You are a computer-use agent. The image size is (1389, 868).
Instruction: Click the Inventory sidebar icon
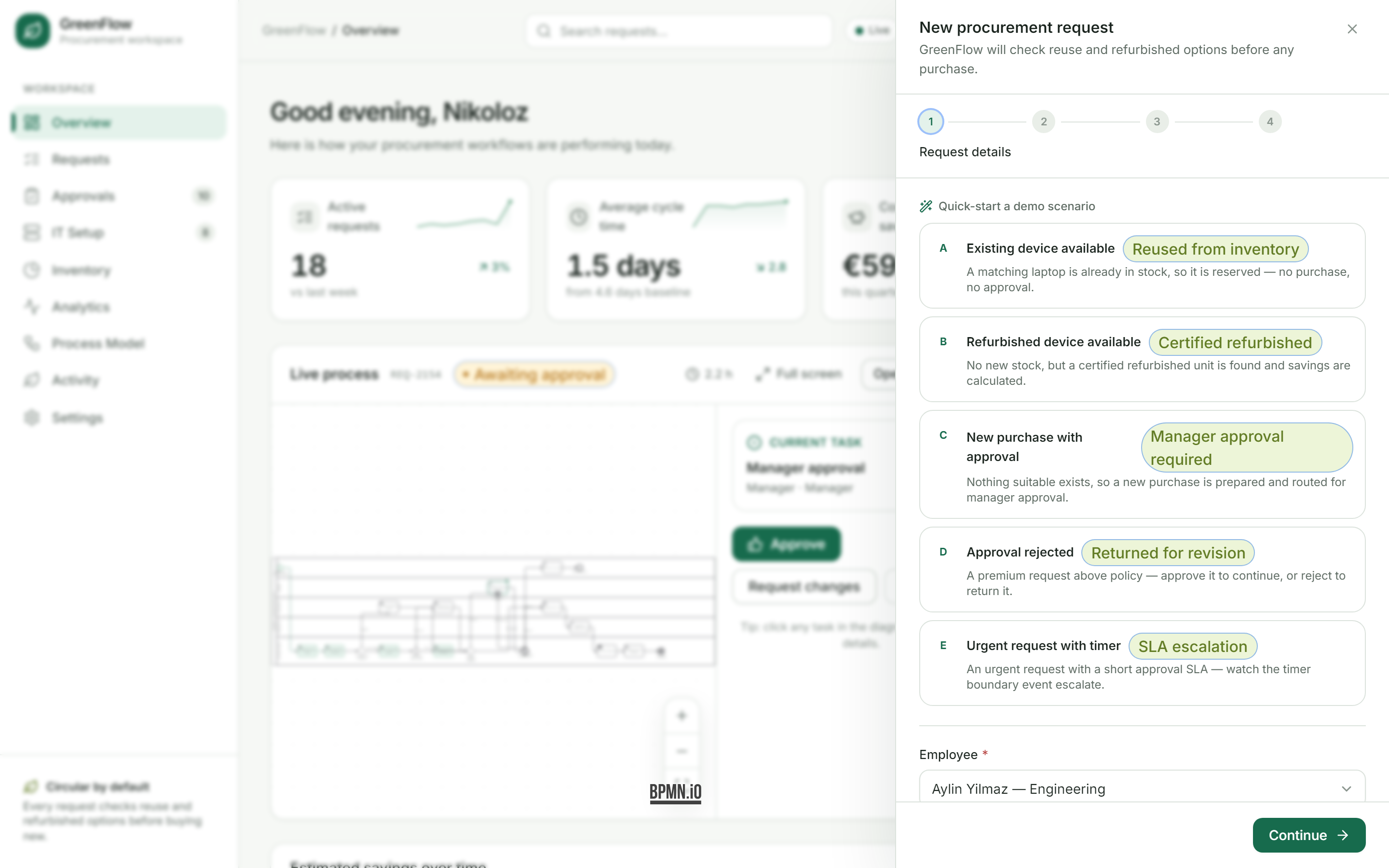(32, 270)
